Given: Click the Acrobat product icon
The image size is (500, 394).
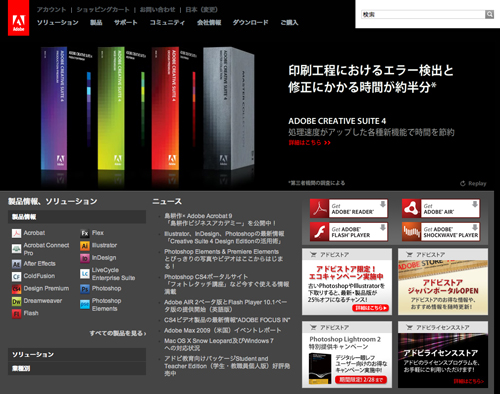Looking at the screenshot, I should (x=16, y=233).
